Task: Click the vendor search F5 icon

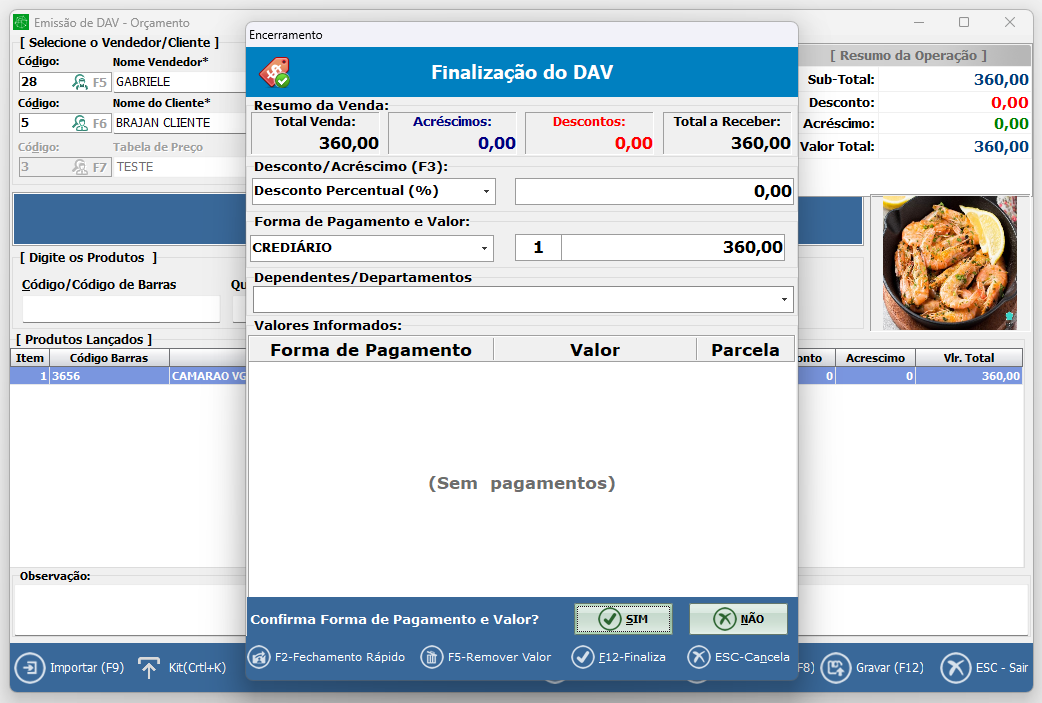Action: coord(80,82)
